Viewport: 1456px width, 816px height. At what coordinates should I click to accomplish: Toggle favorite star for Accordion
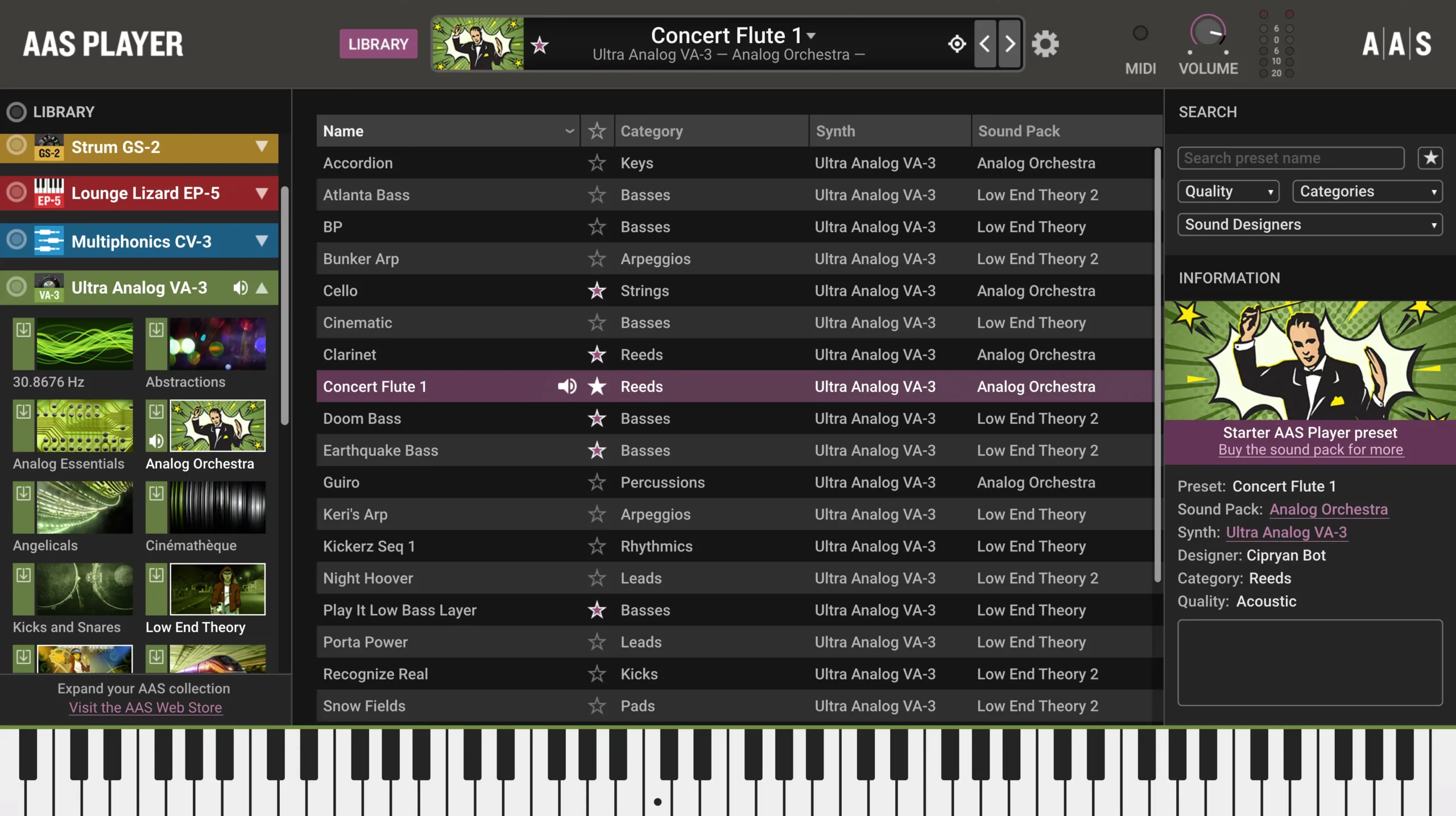click(x=597, y=163)
